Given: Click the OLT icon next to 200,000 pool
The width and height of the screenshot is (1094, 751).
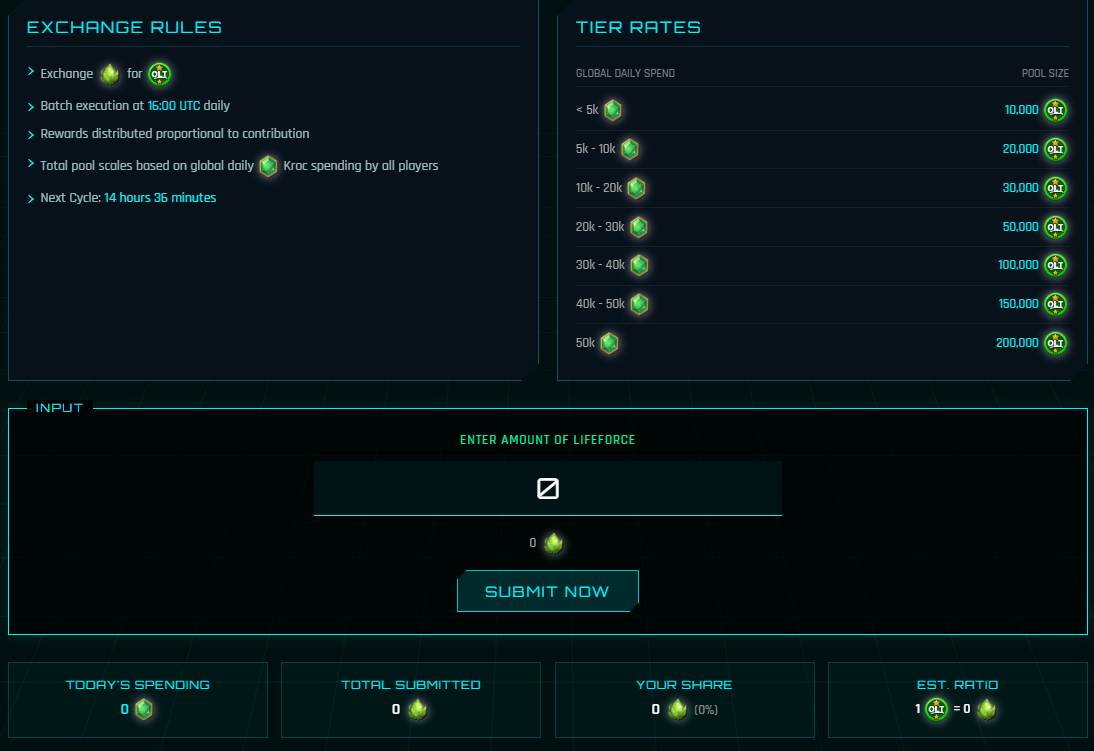Looking at the screenshot, I should click(x=1055, y=343).
